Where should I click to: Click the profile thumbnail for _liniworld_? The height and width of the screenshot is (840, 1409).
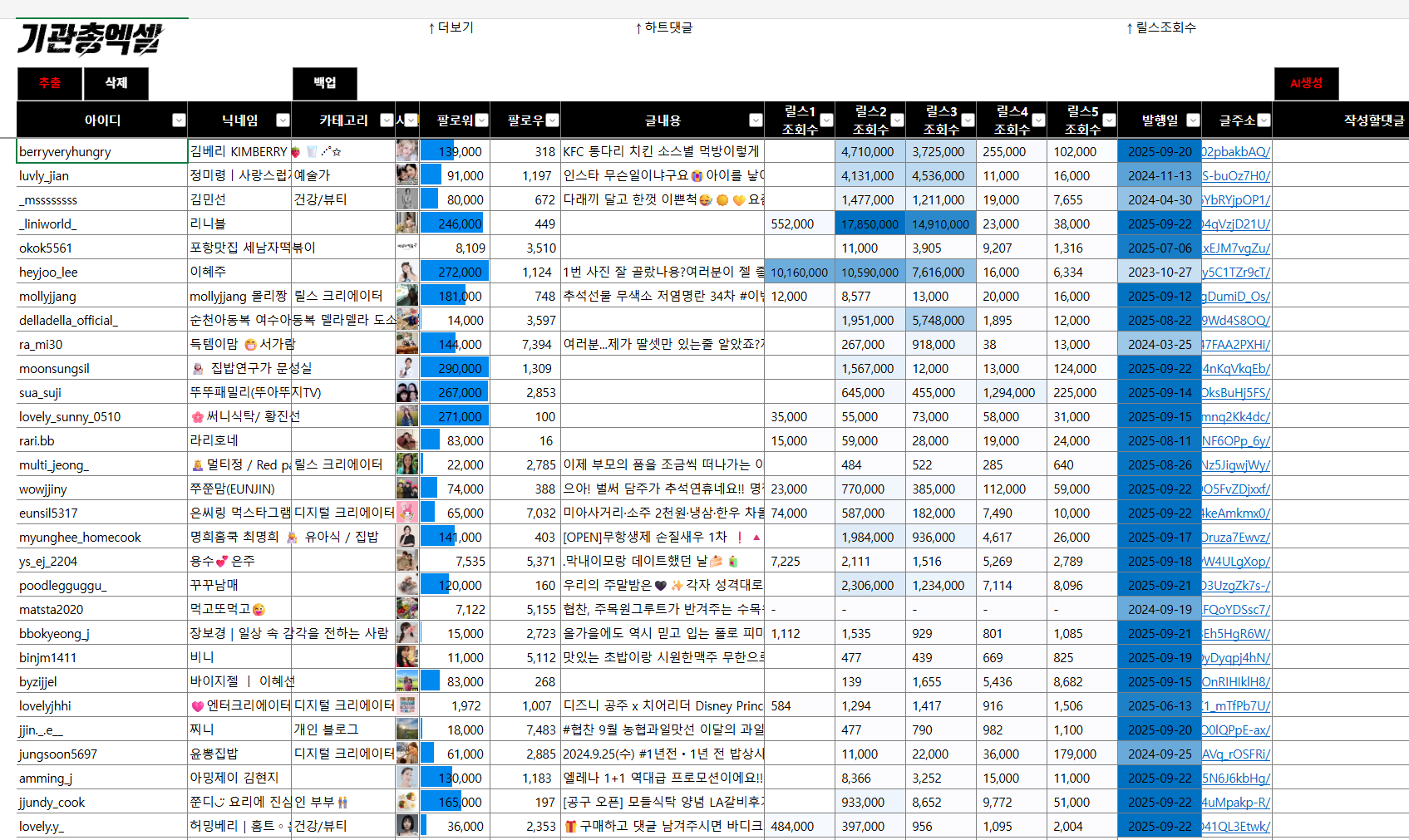[x=407, y=224]
